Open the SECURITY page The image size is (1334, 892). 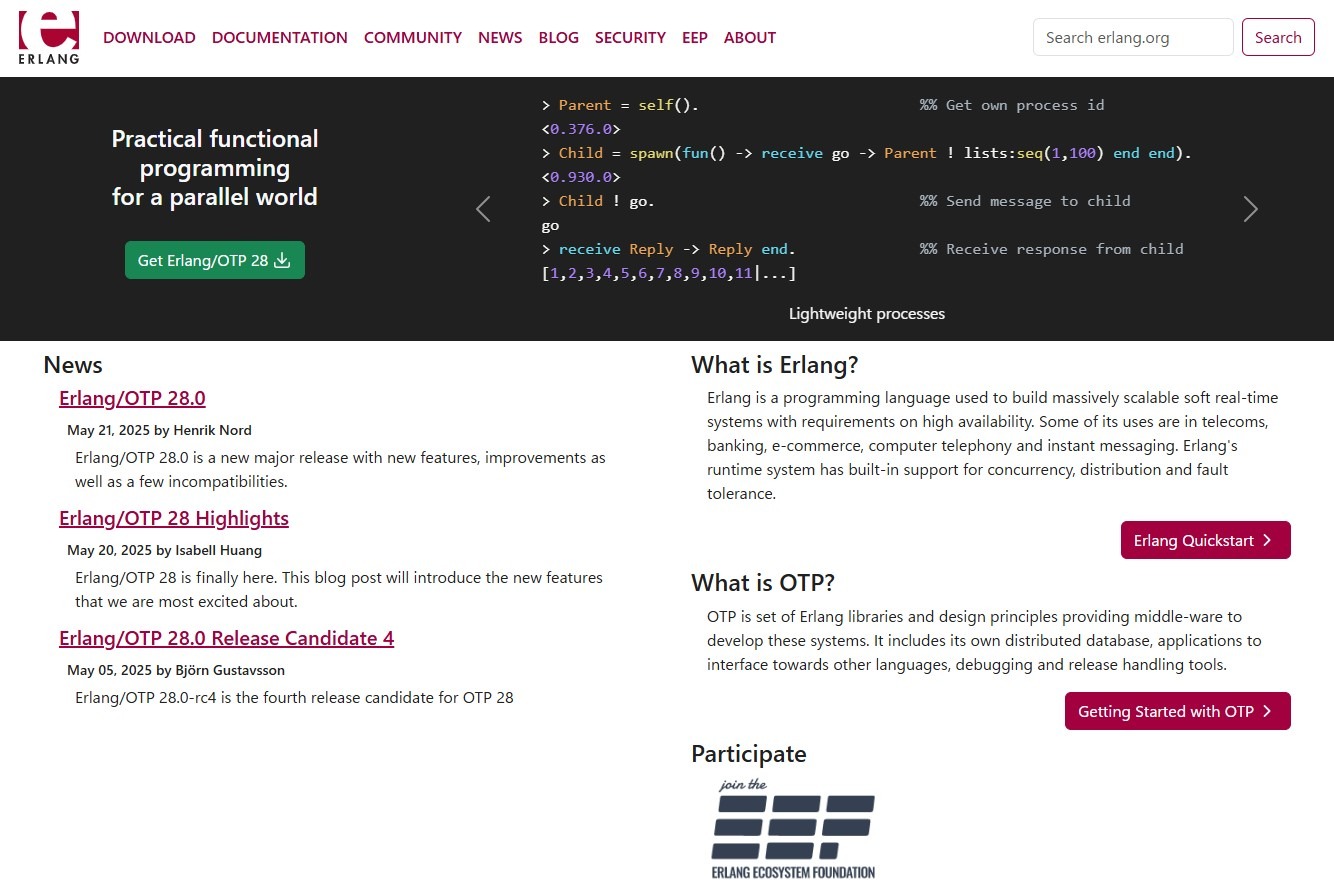tap(630, 38)
